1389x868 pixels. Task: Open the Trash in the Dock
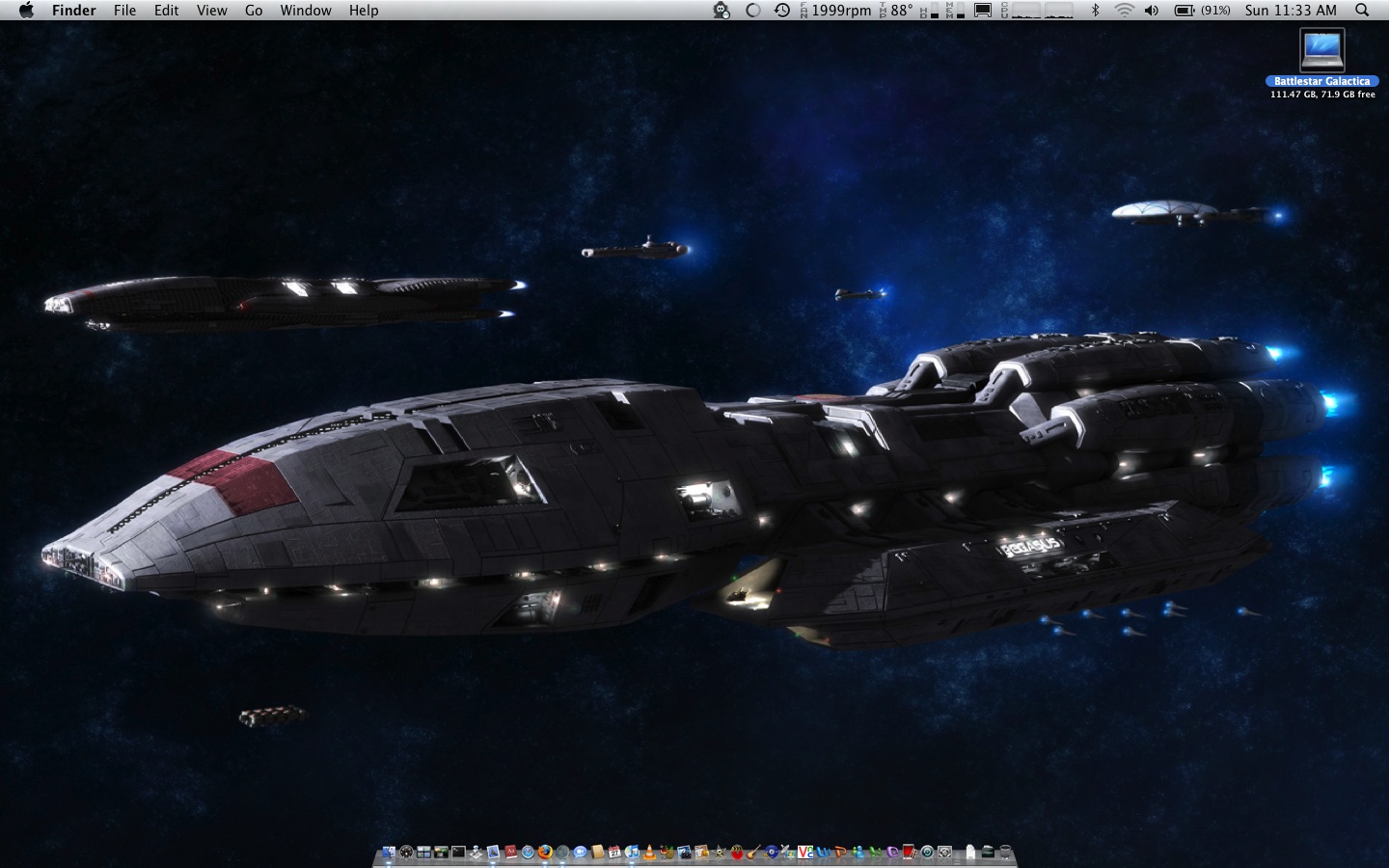[1005, 852]
